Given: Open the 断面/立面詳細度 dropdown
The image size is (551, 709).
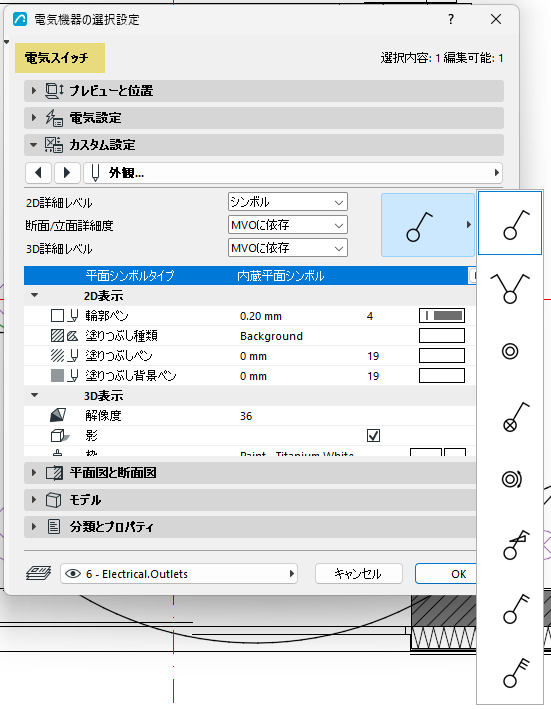Looking at the screenshot, I should (x=287, y=225).
